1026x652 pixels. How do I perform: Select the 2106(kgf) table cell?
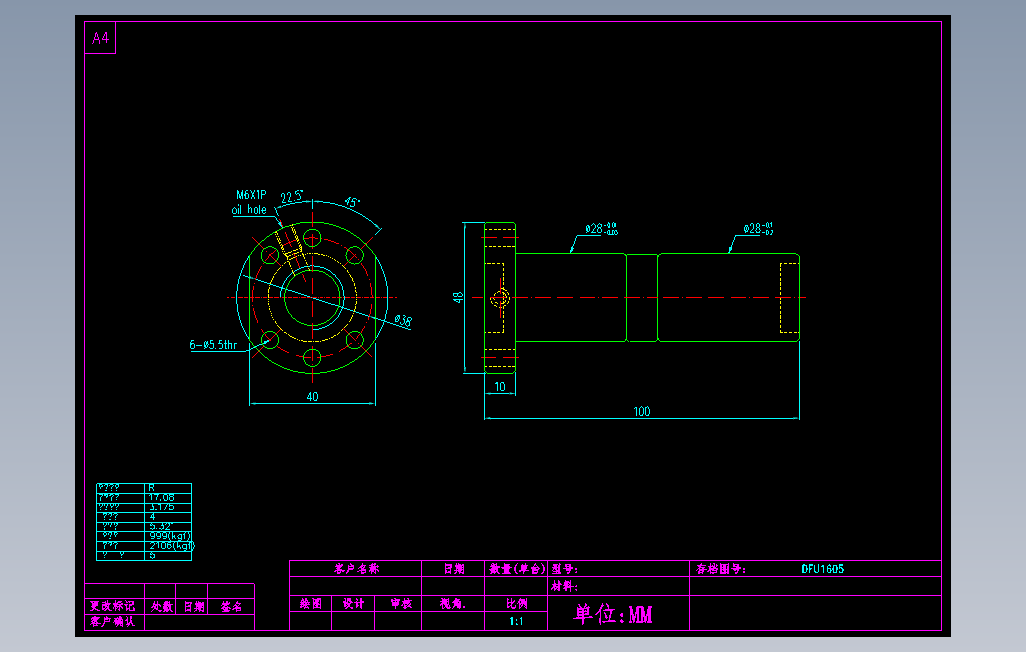pos(168,545)
